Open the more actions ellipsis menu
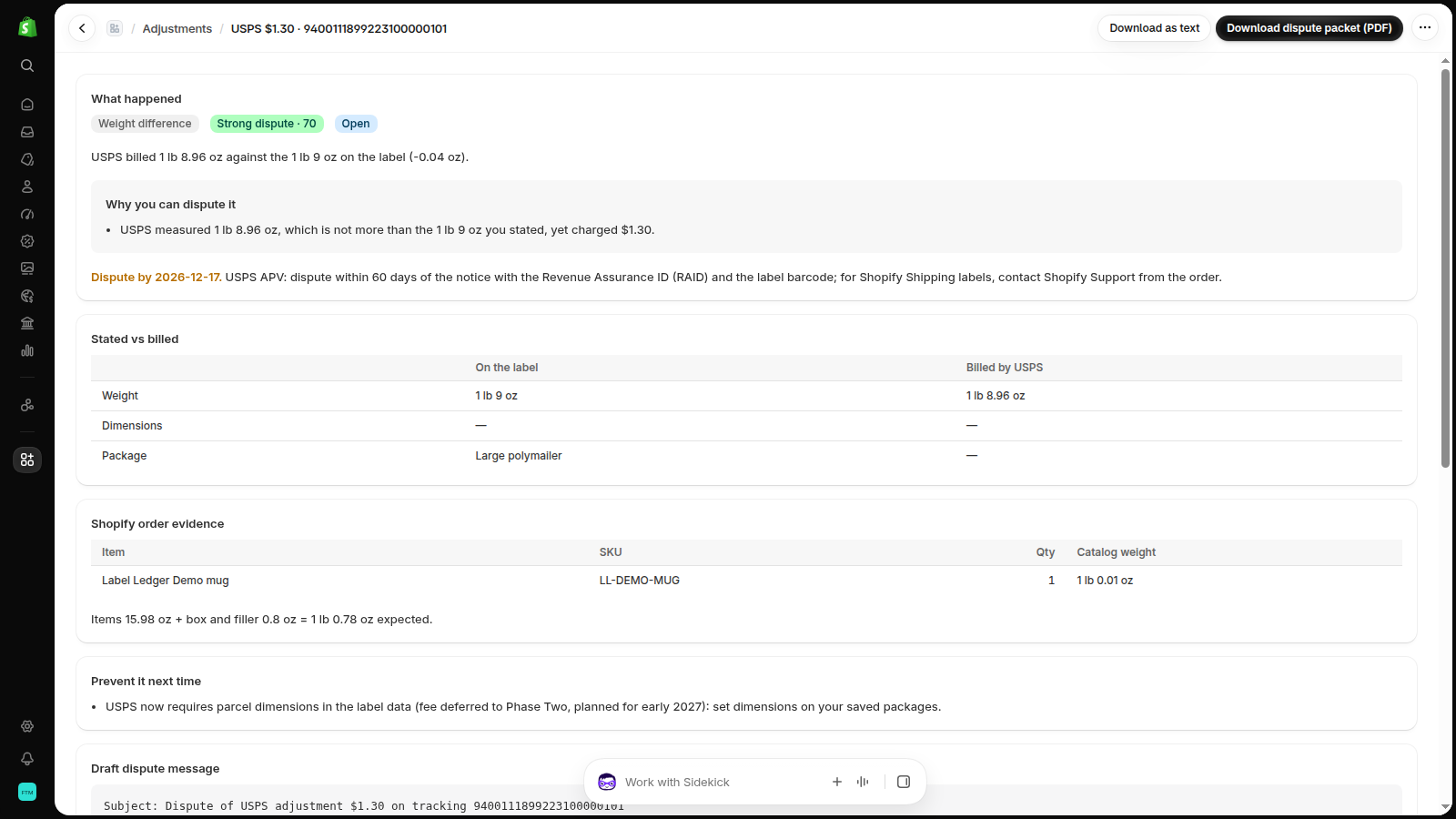This screenshot has height=819, width=1456. pos(1425,28)
